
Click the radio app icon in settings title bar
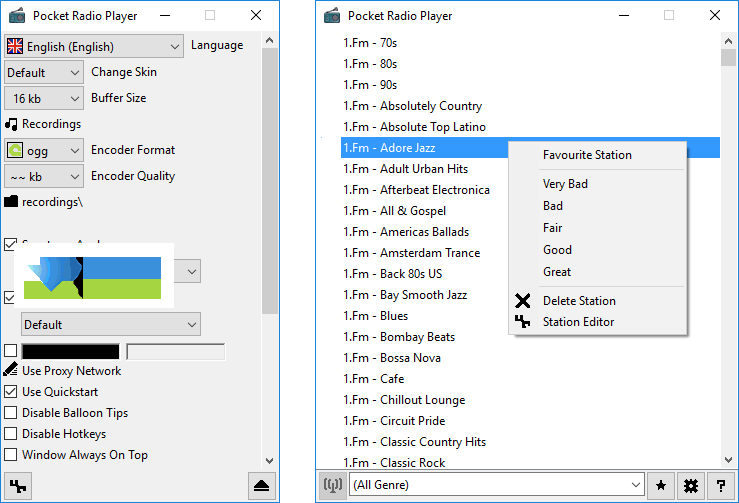tap(17, 15)
